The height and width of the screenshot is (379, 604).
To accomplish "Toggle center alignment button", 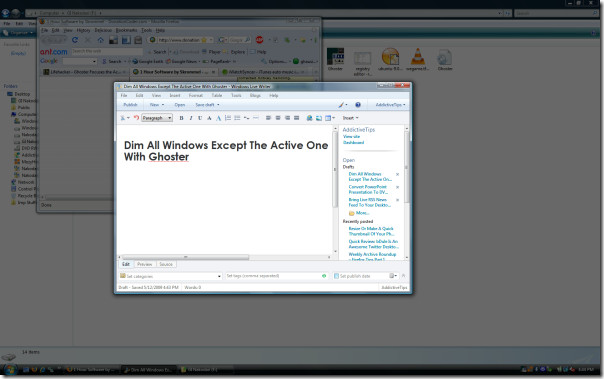I will pyautogui.click(x=278, y=118).
